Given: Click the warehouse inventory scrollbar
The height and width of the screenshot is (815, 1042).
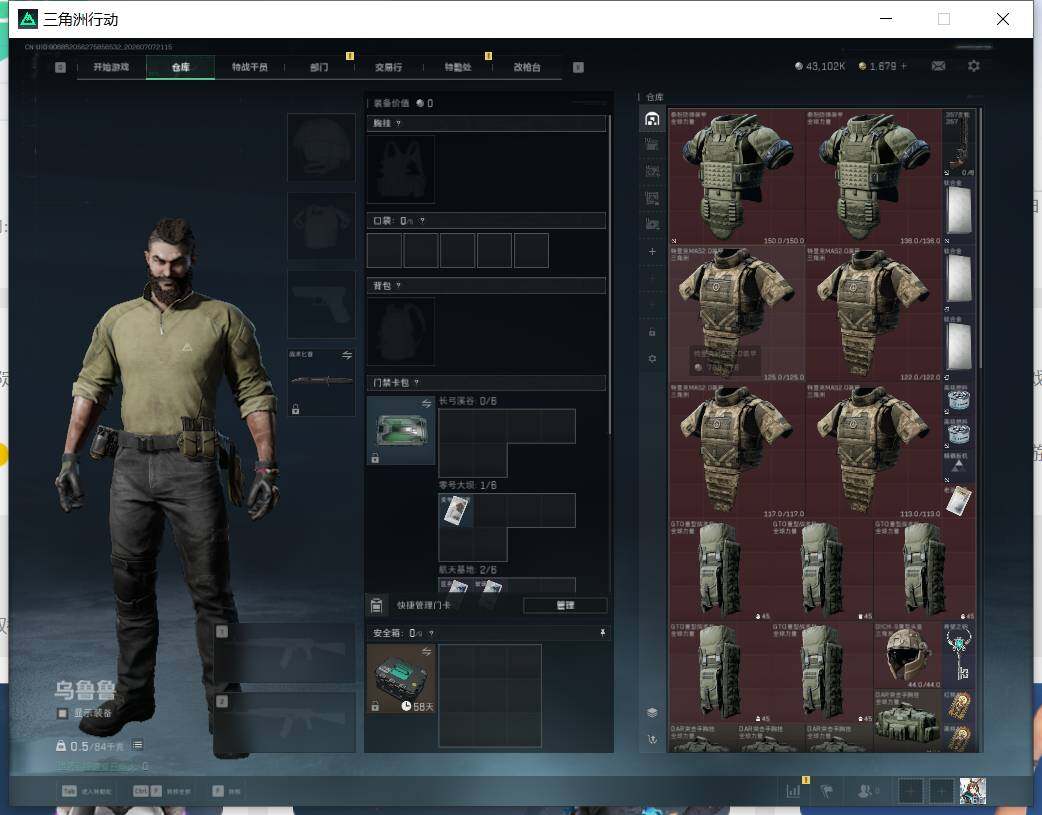Looking at the screenshot, I should coord(980,238).
